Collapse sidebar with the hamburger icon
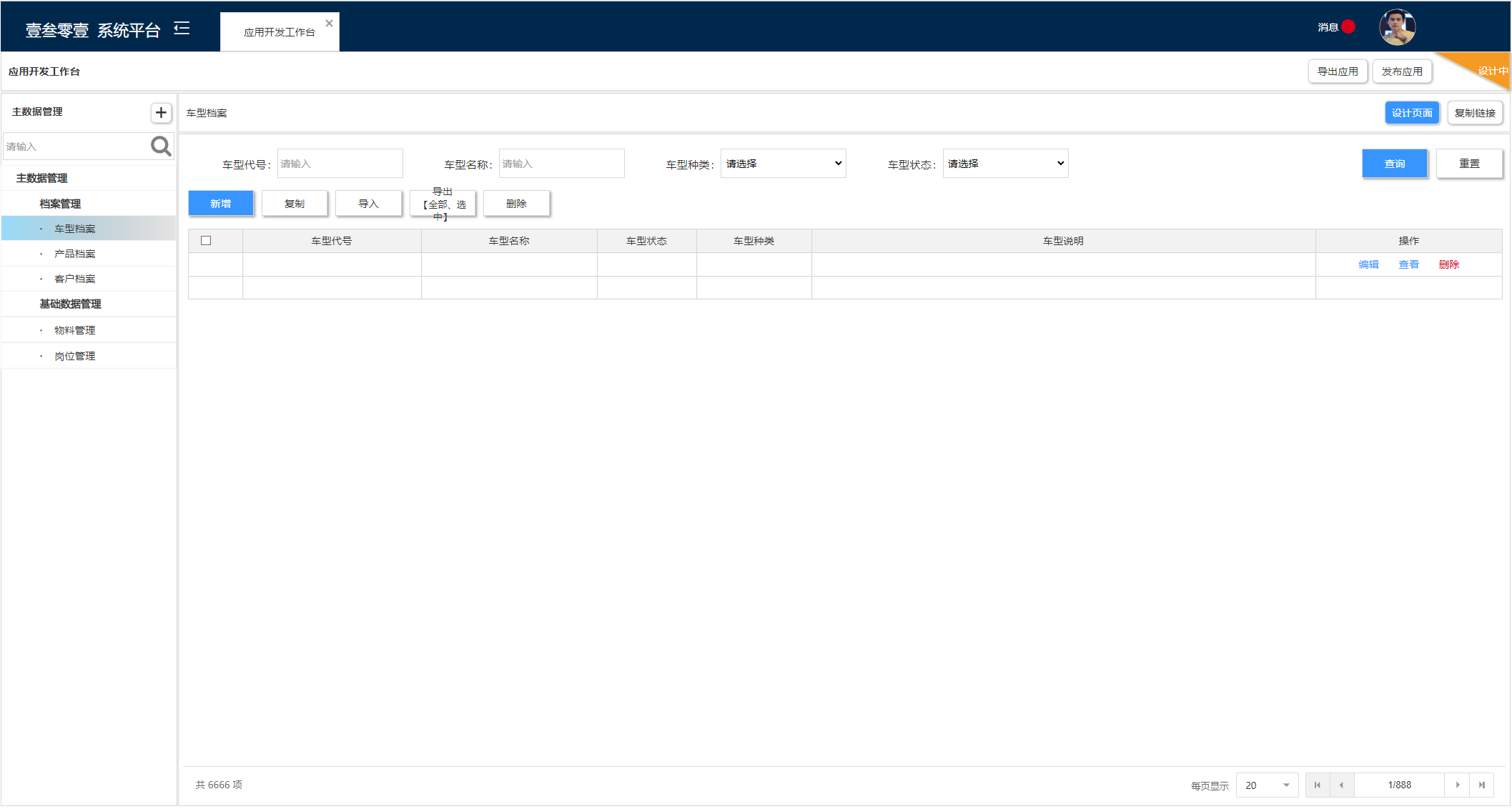This screenshot has width=1512, height=809. pyautogui.click(x=182, y=29)
